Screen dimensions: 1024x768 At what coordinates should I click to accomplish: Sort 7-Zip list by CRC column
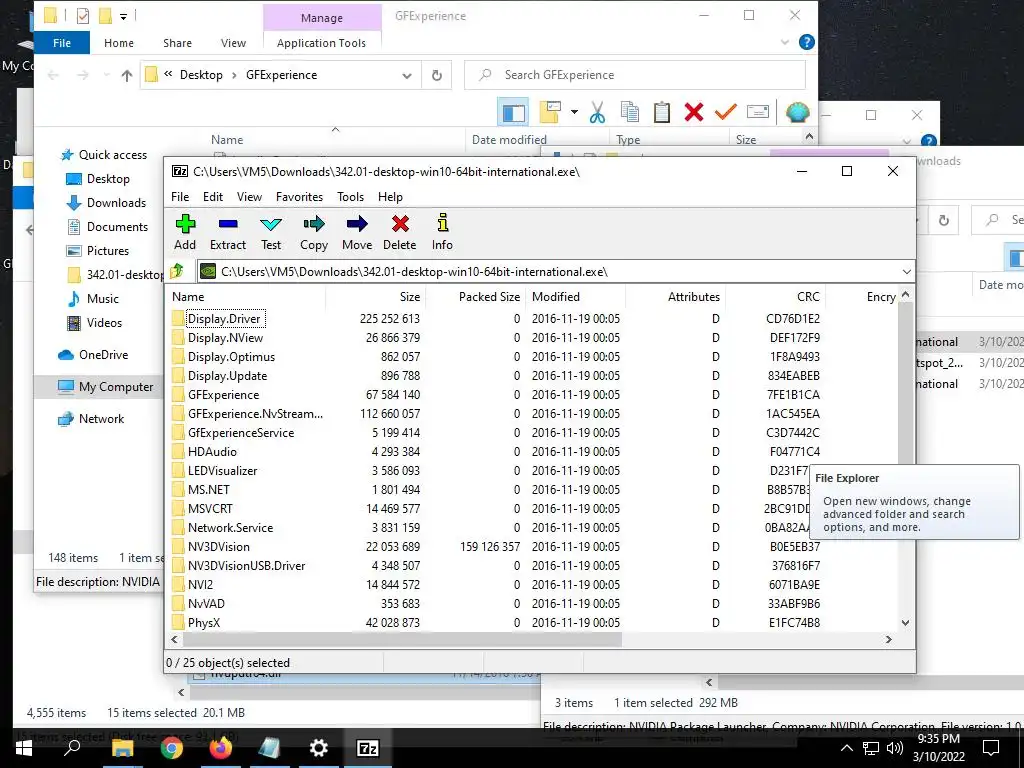(x=775, y=296)
